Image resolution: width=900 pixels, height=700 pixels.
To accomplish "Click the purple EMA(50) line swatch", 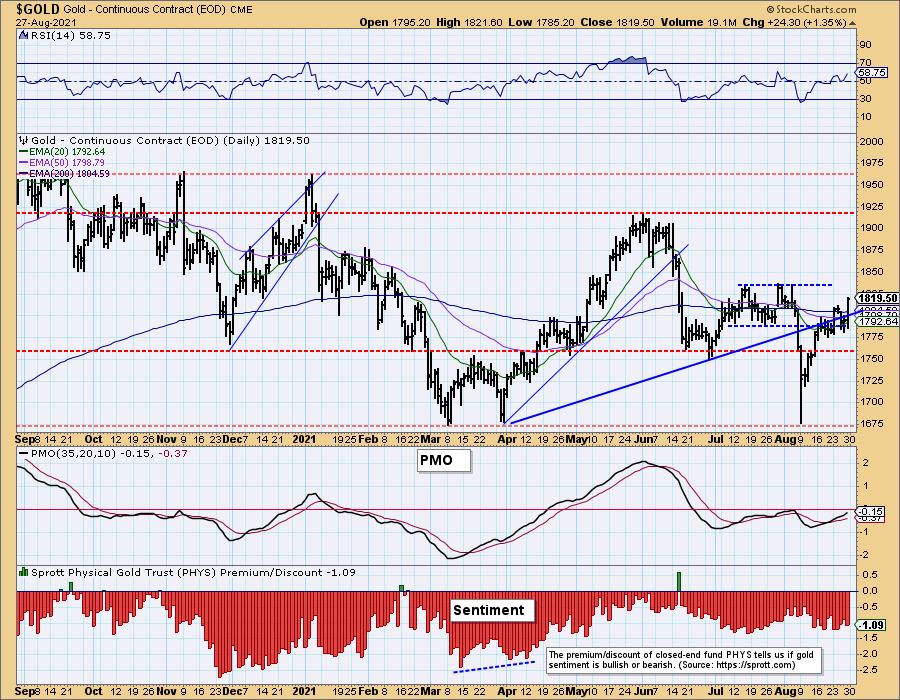I will (x=23, y=163).
